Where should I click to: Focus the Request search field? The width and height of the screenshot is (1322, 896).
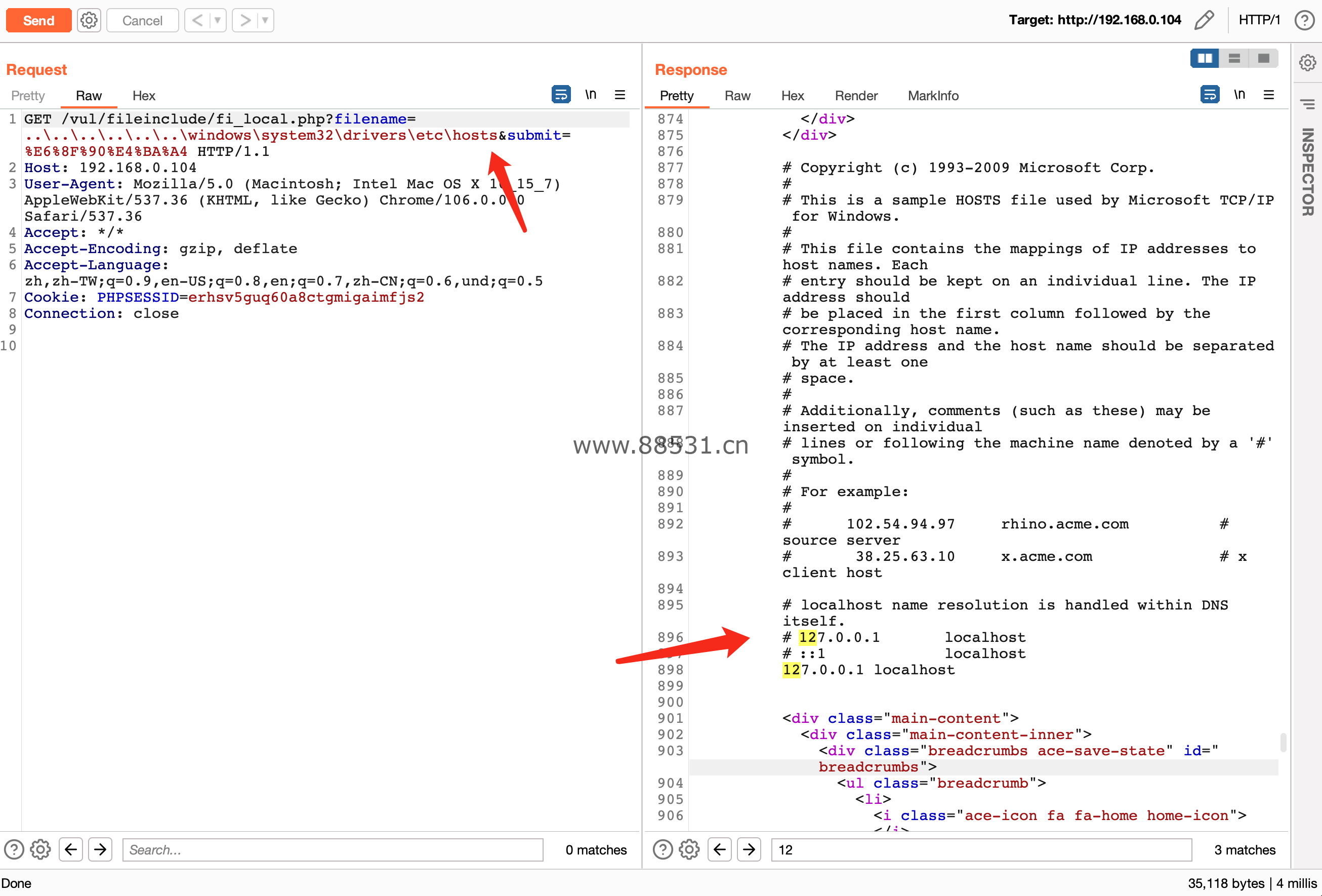click(x=333, y=849)
